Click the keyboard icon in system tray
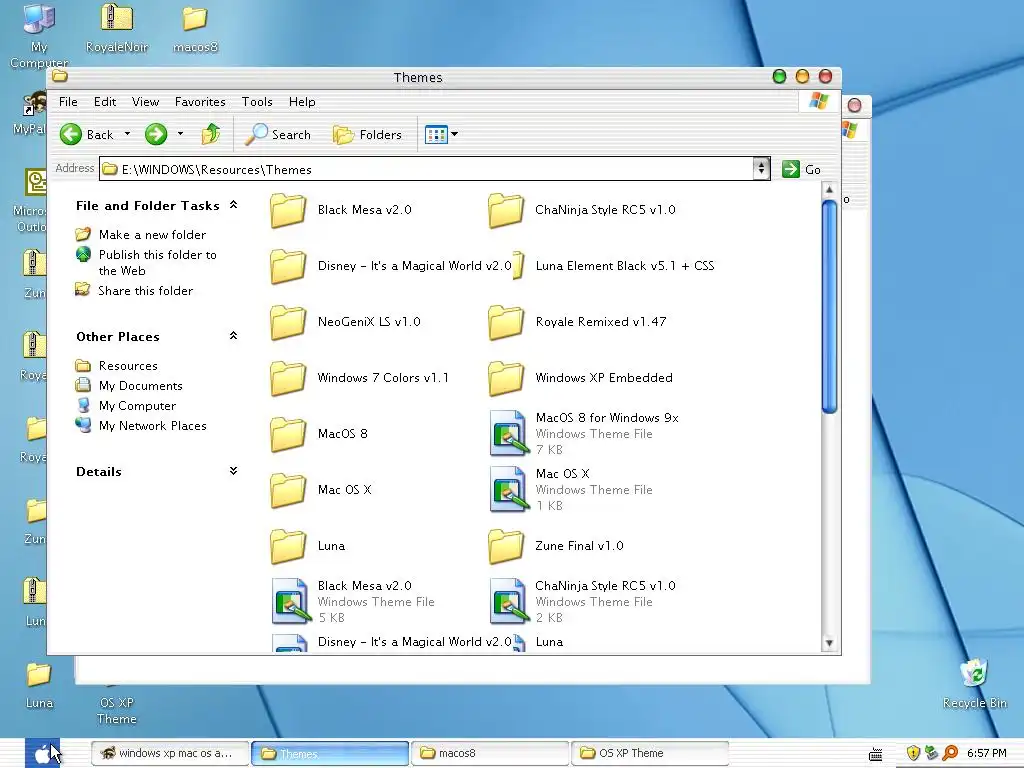The width and height of the screenshot is (1024, 768). tap(876, 754)
